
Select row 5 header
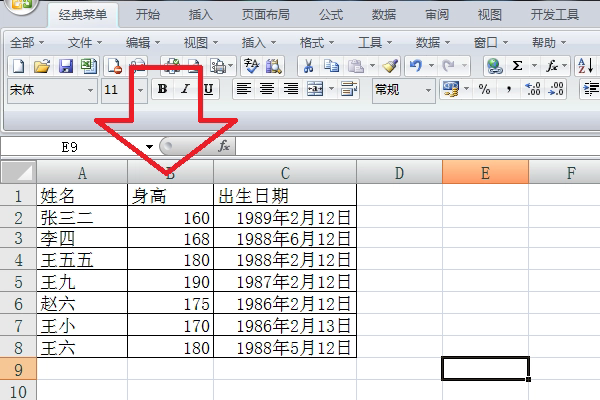click(18, 282)
